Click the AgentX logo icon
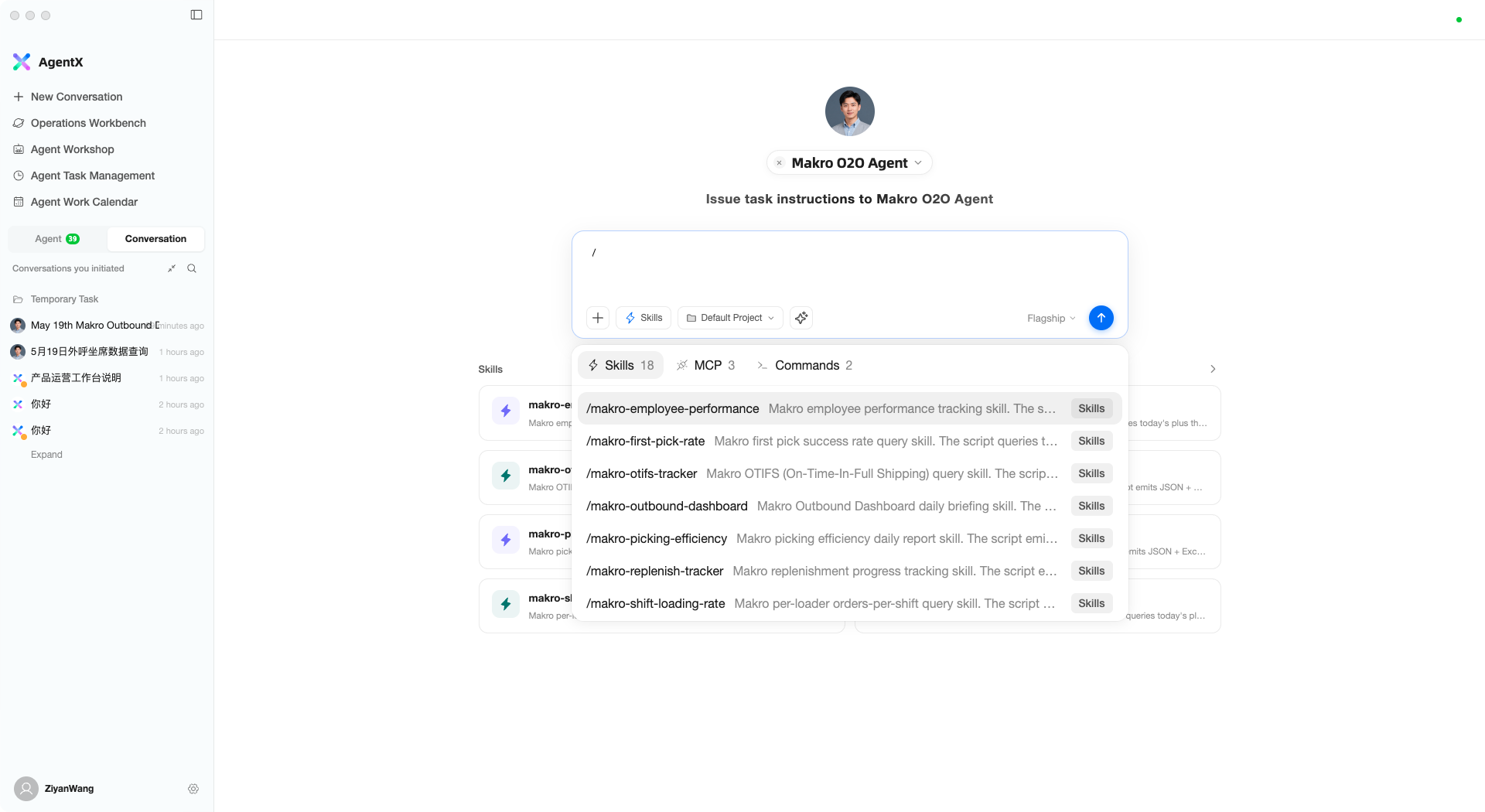Screen dimensions: 1485x812 click(x=22, y=62)
